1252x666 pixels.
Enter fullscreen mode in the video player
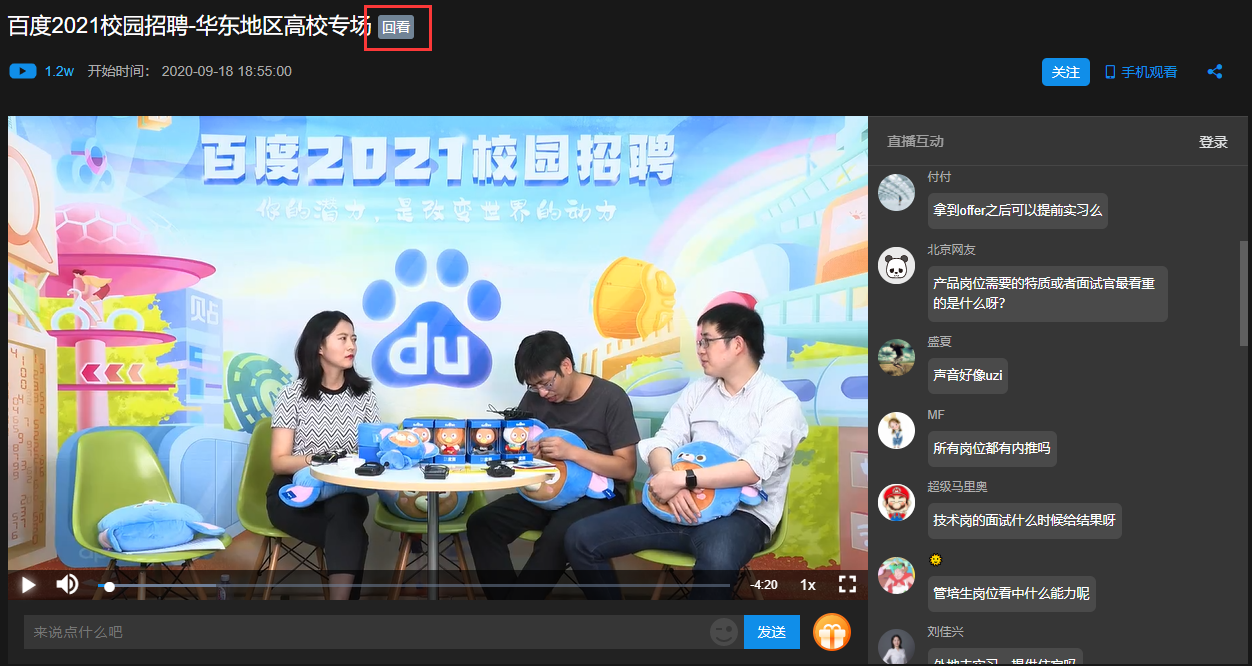tap(847, 584)
